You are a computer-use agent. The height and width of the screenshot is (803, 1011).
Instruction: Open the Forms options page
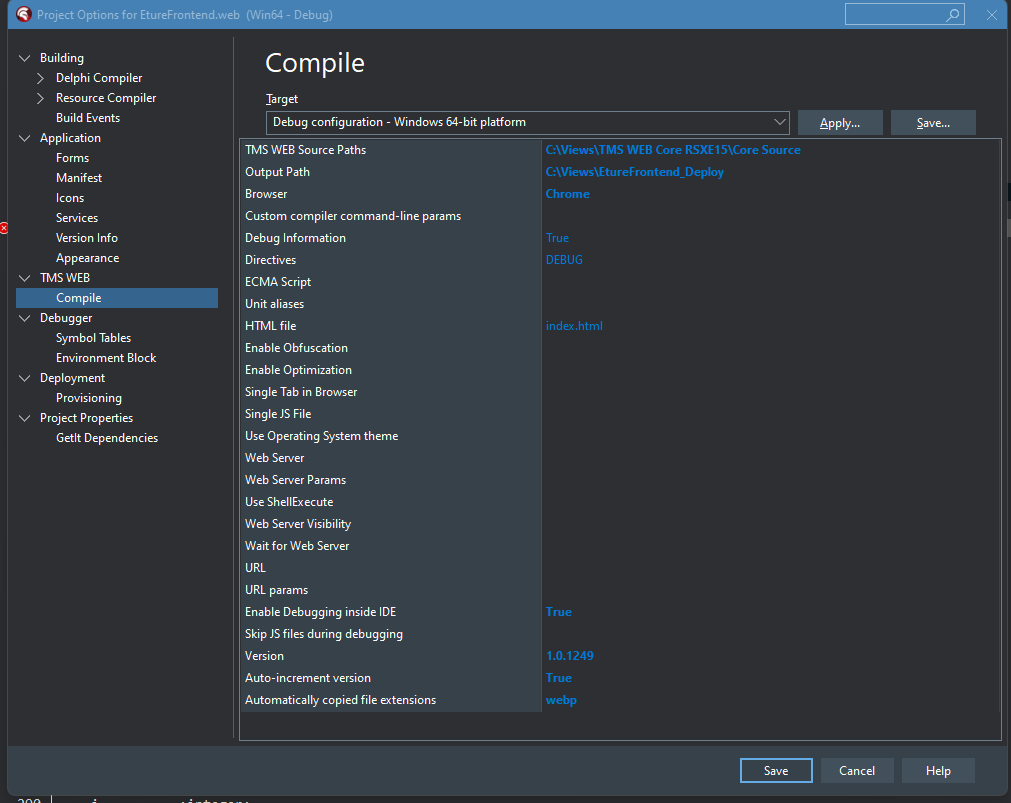(72, 158)
